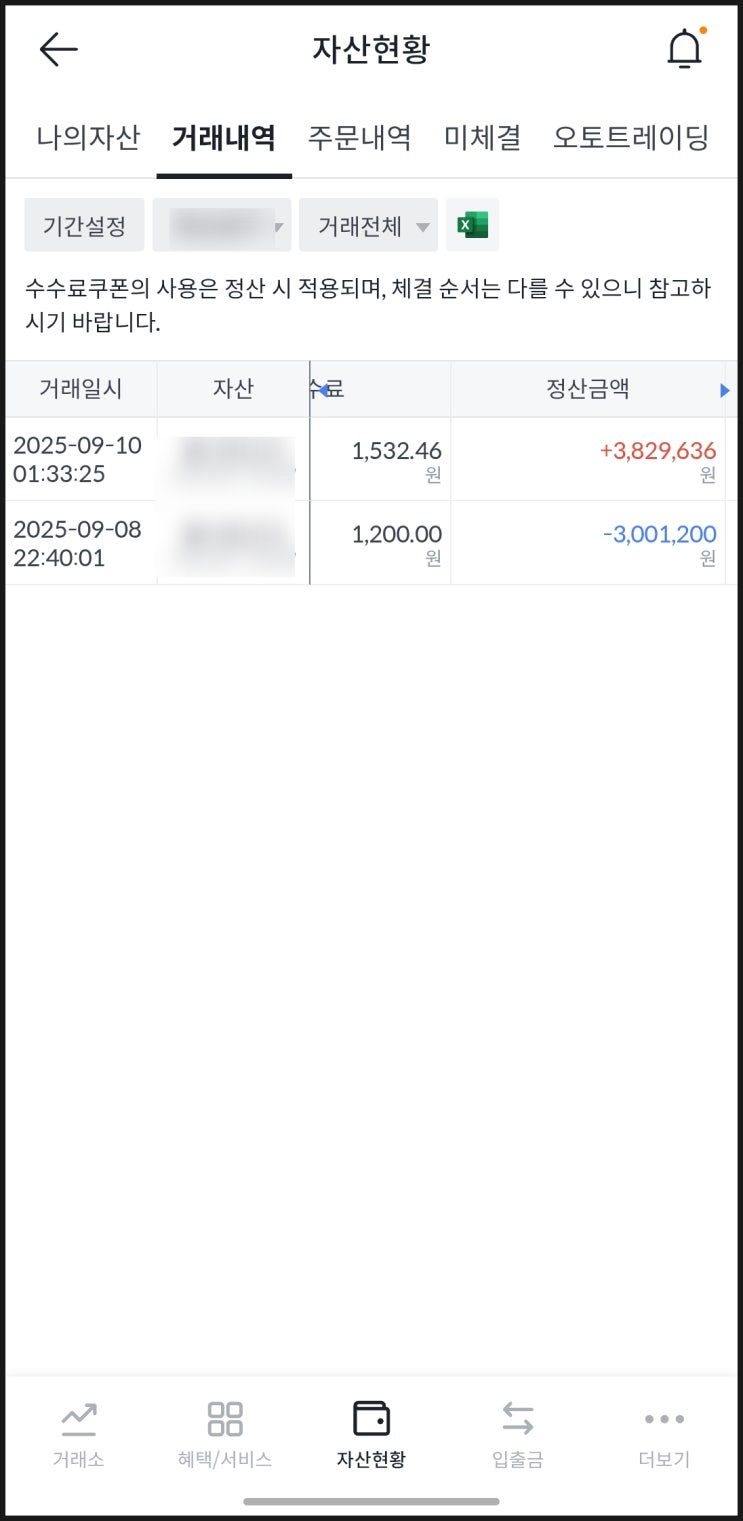Screen dimensions: 743x1521
Task: Tap the back arrow icon
Action: 58,49
